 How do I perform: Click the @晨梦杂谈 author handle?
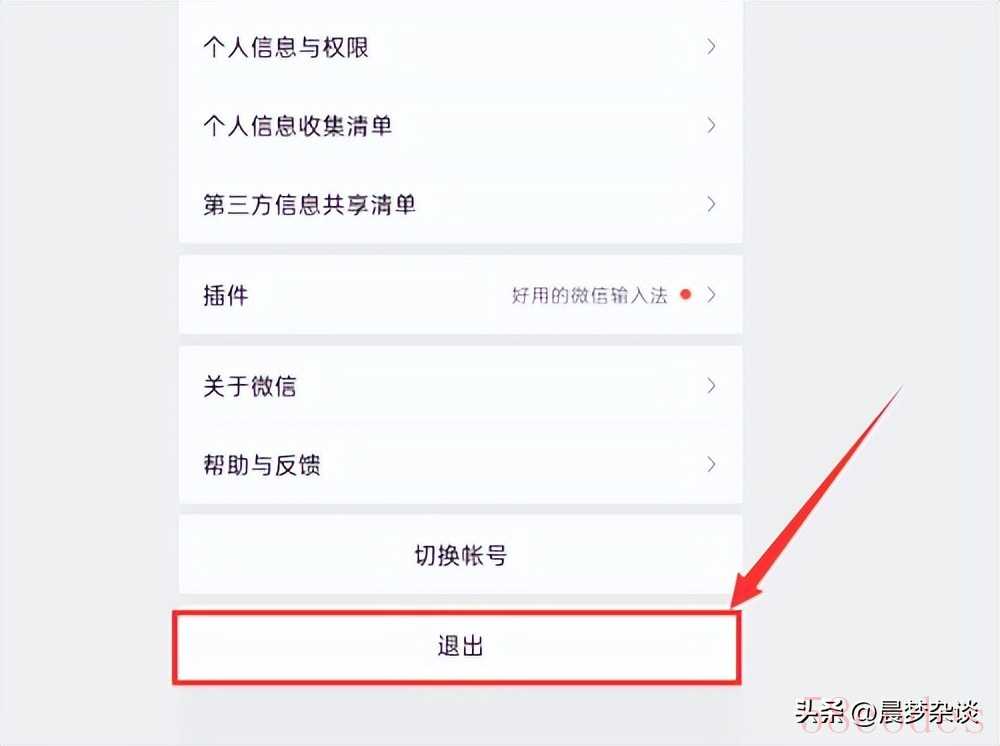point(916,712)
